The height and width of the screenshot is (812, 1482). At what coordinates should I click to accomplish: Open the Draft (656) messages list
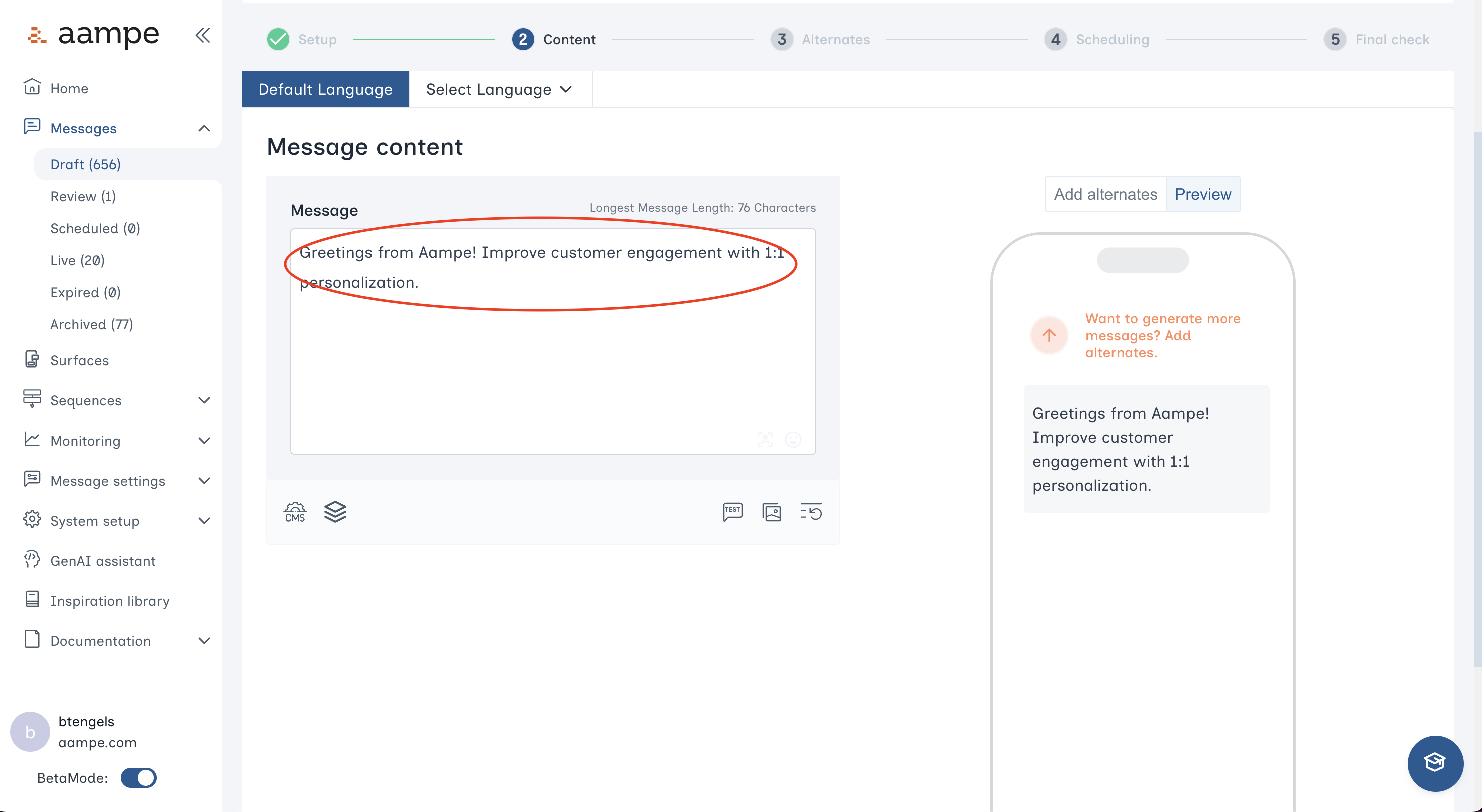[x=85, y=164]
